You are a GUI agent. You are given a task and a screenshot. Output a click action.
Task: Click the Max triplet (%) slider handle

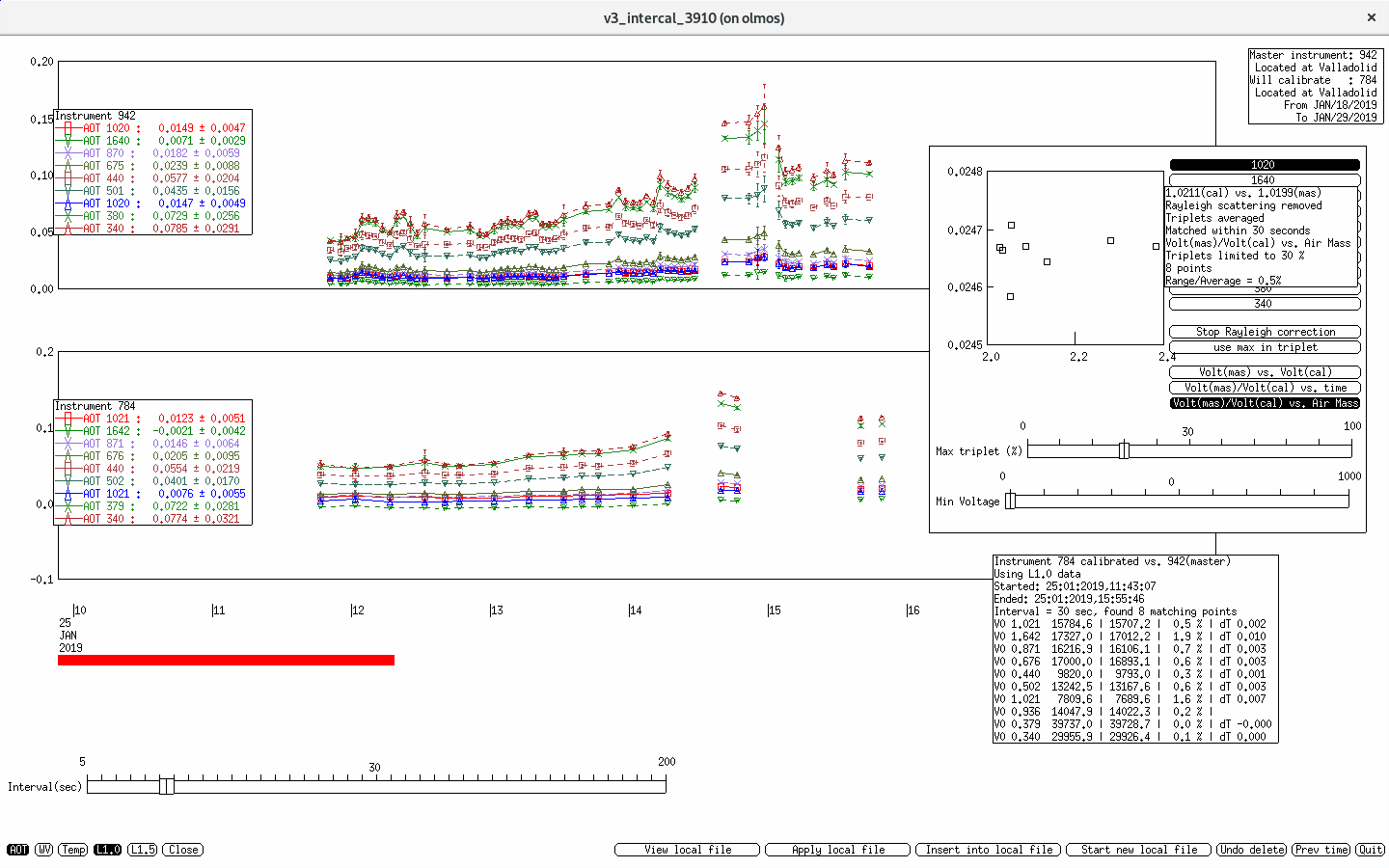coord(1124,450)
